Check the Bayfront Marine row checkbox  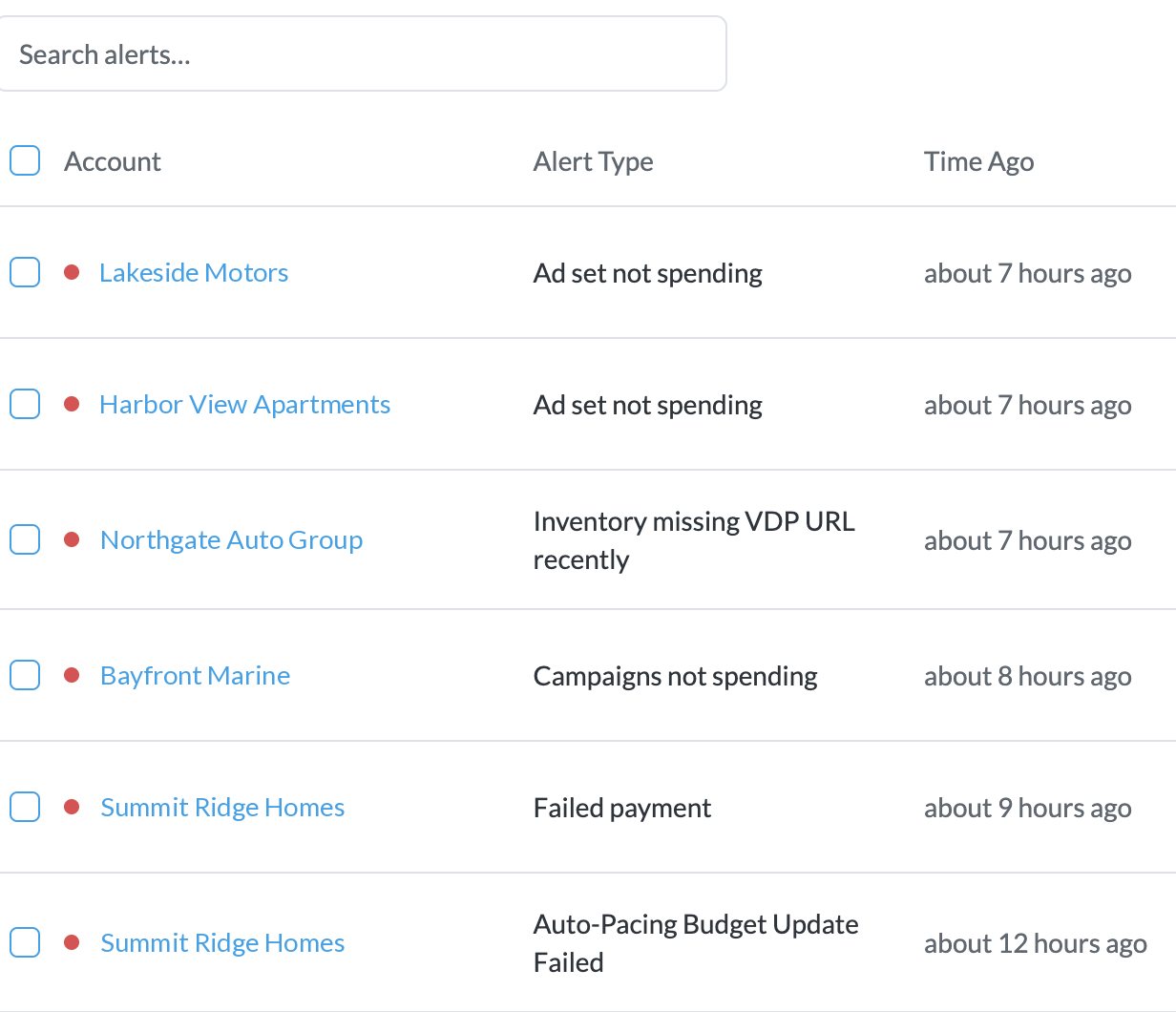25,675
